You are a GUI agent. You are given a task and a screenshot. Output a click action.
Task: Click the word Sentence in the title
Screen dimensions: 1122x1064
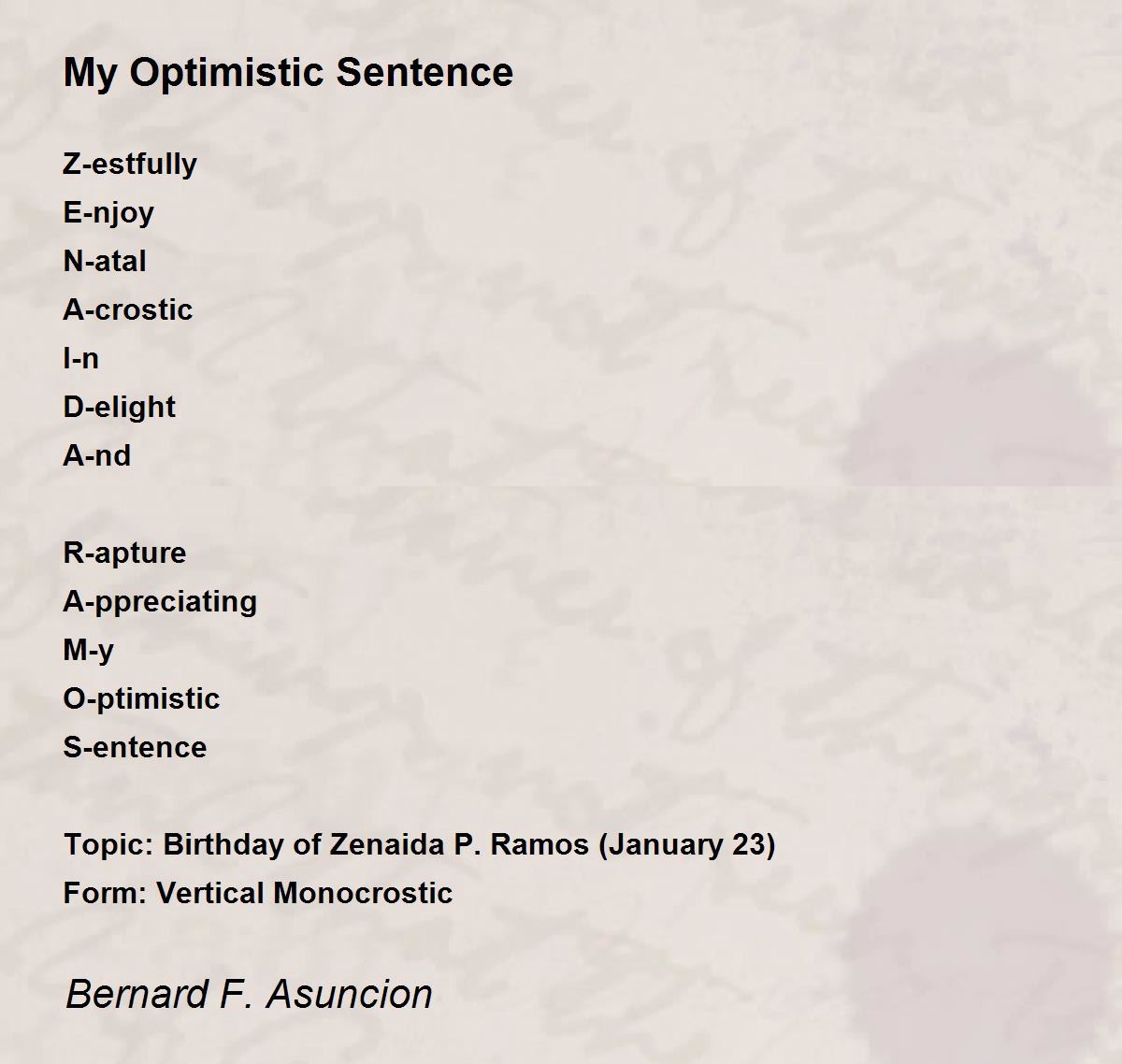click(x=424, y=72)
